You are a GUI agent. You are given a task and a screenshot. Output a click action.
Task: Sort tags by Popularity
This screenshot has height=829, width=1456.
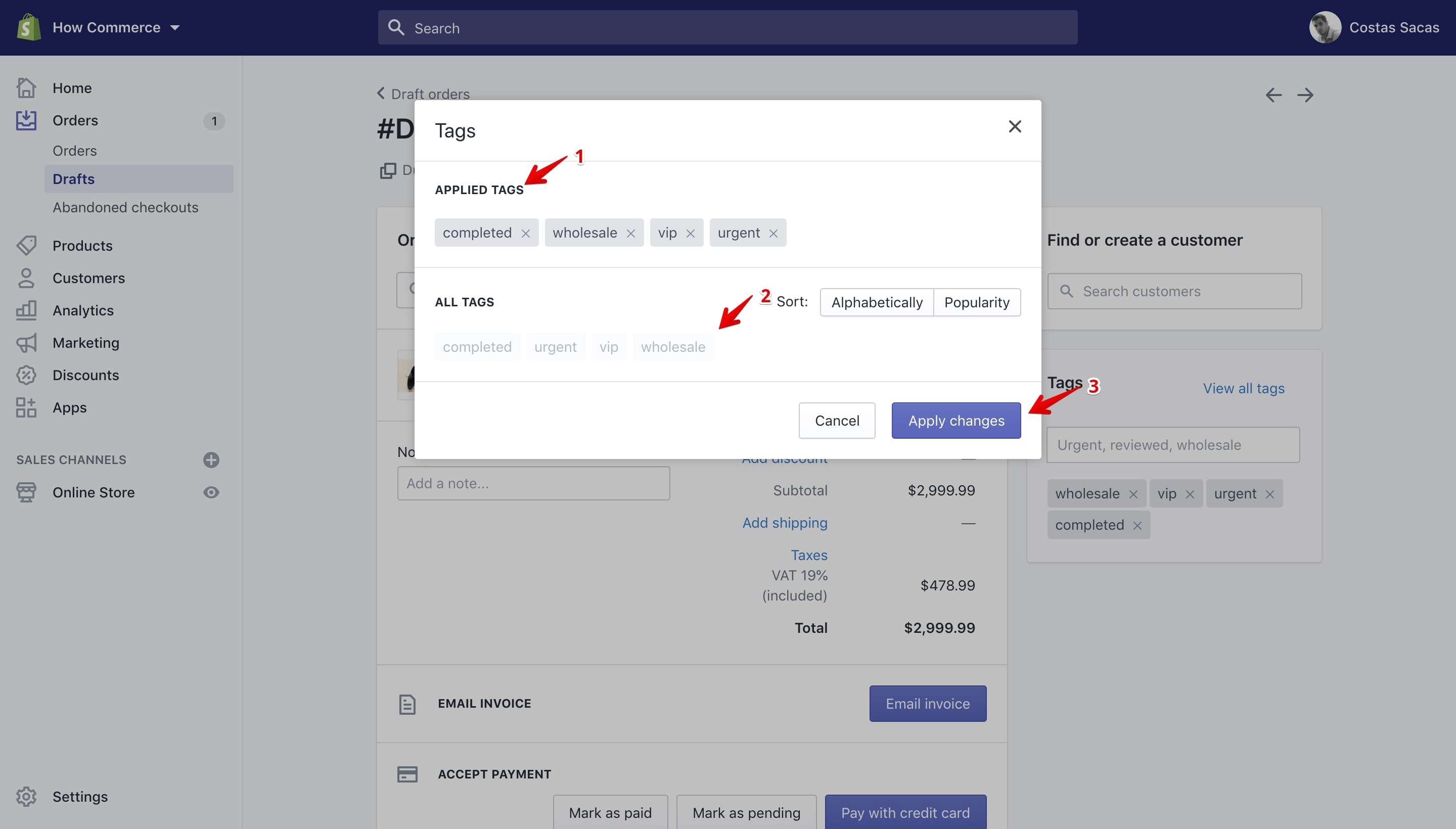977,302
